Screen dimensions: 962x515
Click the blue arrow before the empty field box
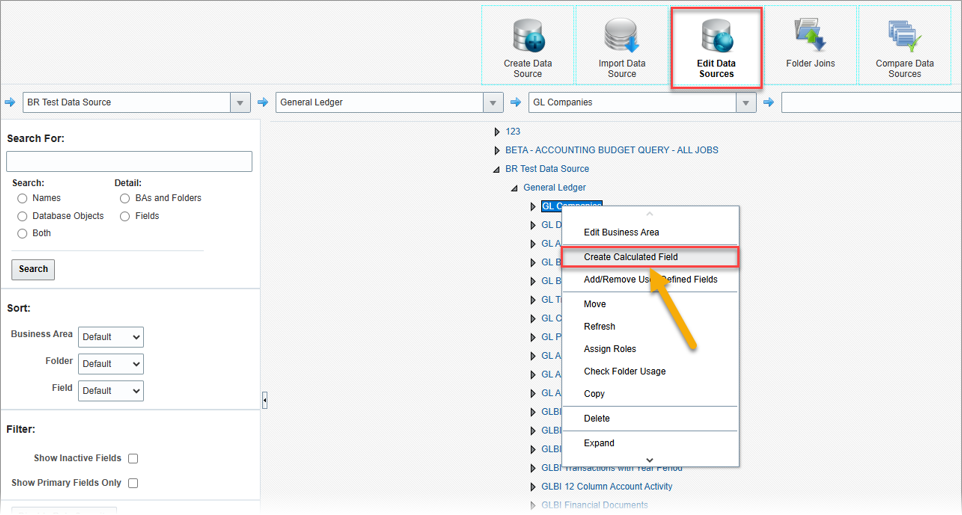(x=768, y=102)
